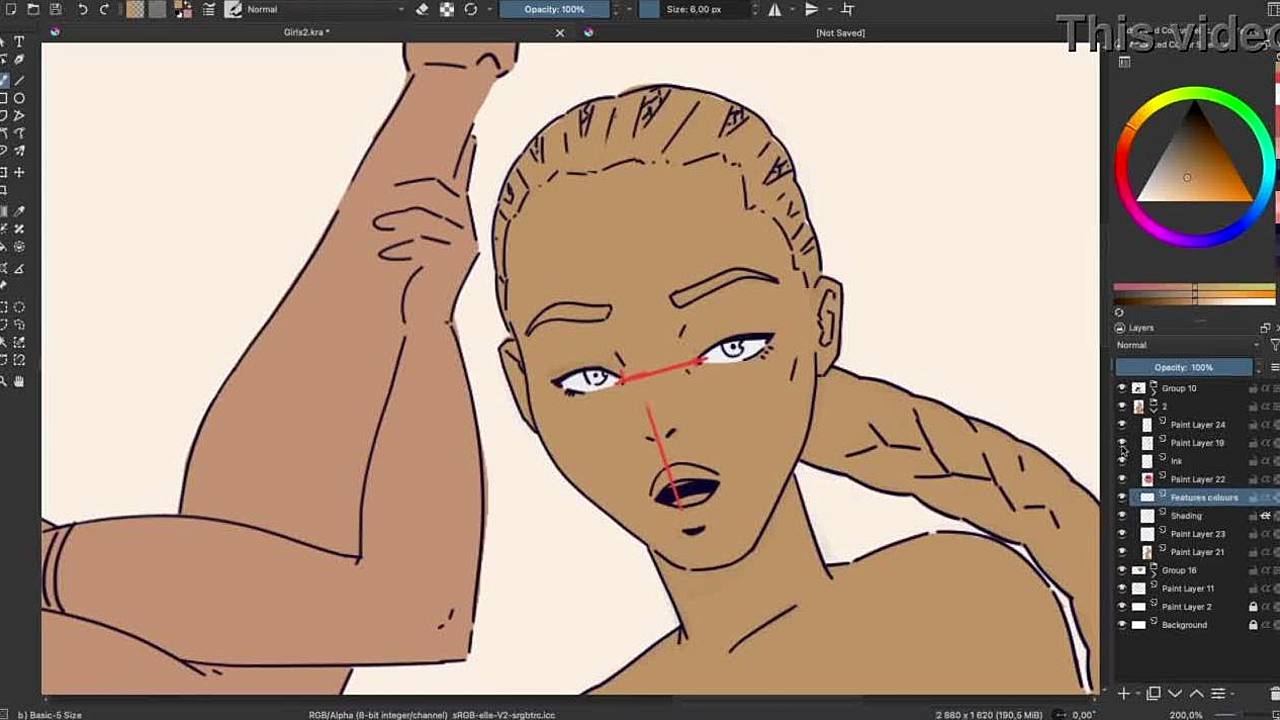Switch to Girls2.kra document tab
The height and width of the screenshot is (720, 1280).
pos(306,33)
